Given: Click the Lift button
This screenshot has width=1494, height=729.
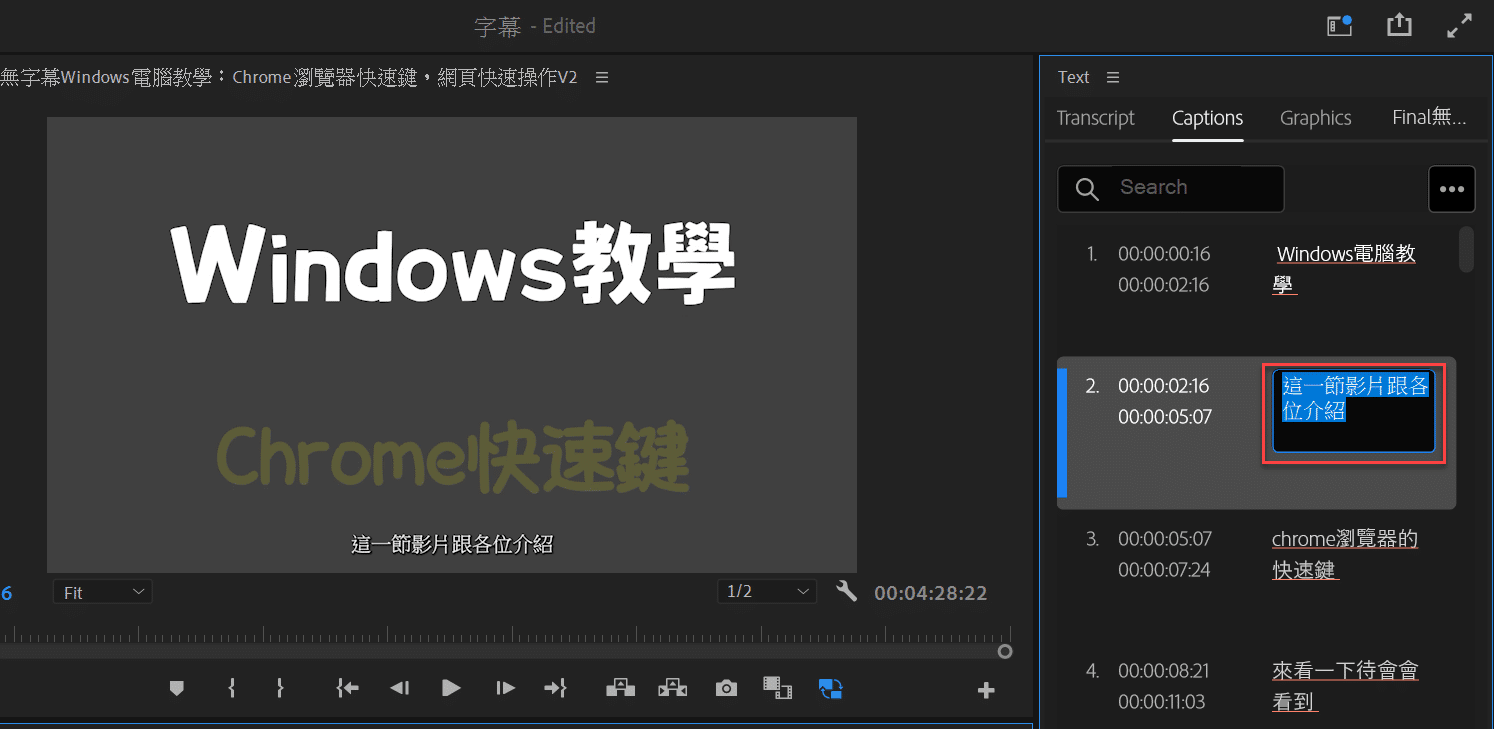Looking at the screenshot, I should pos(621,688).
